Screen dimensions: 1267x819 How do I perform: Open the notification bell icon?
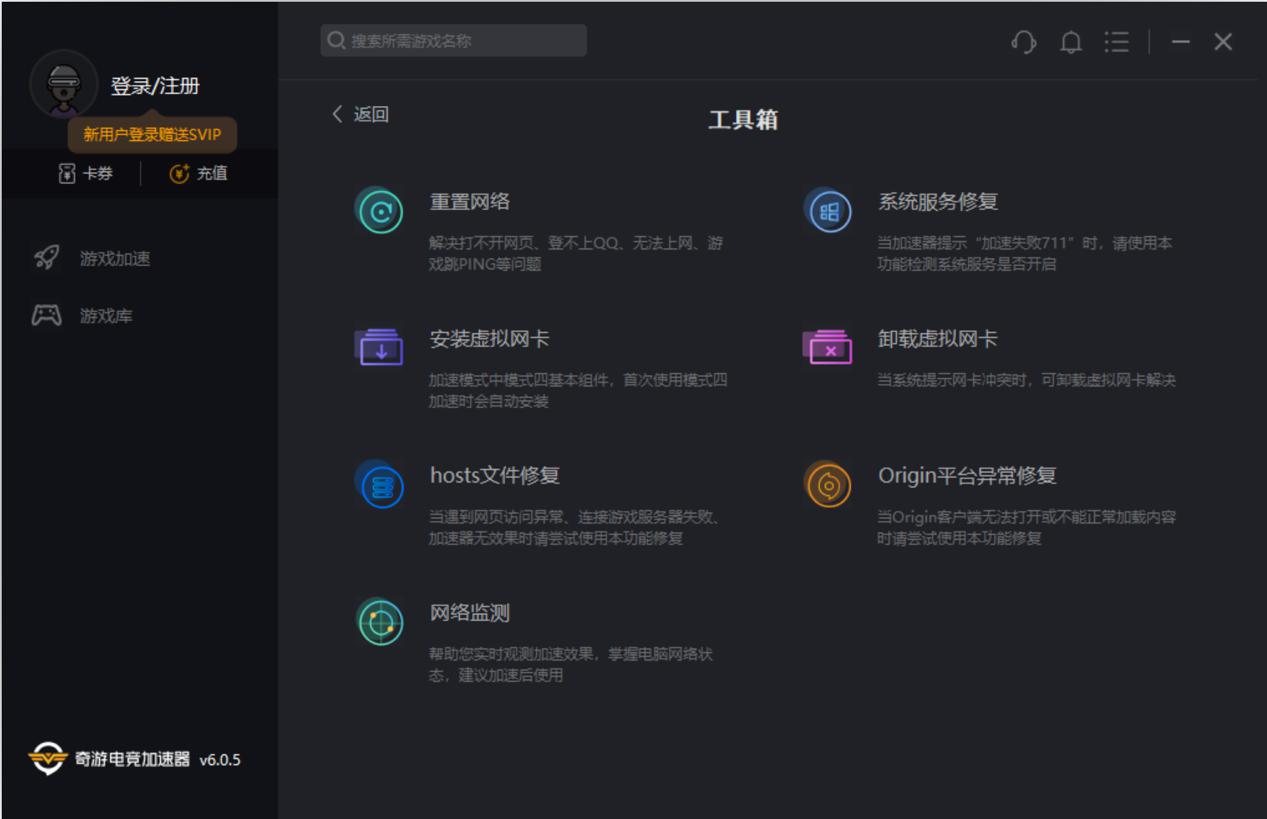[1071, 42]
